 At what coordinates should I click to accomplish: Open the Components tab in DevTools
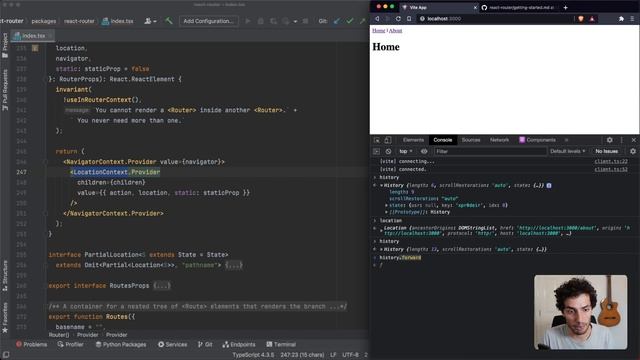pos(537,140)
